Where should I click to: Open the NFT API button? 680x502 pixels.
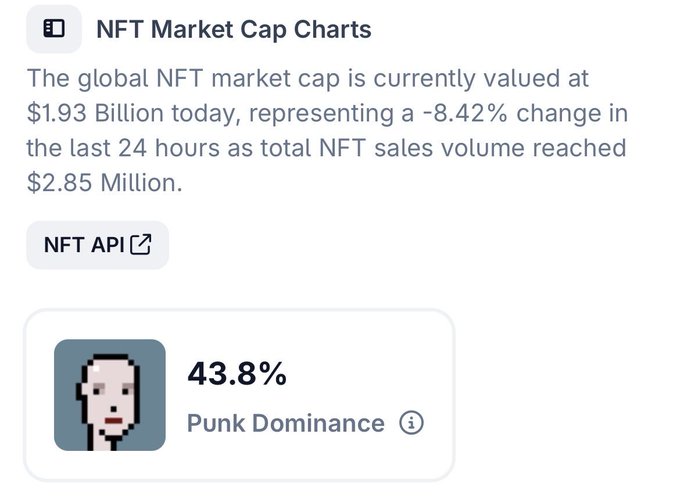coord(98,245)
